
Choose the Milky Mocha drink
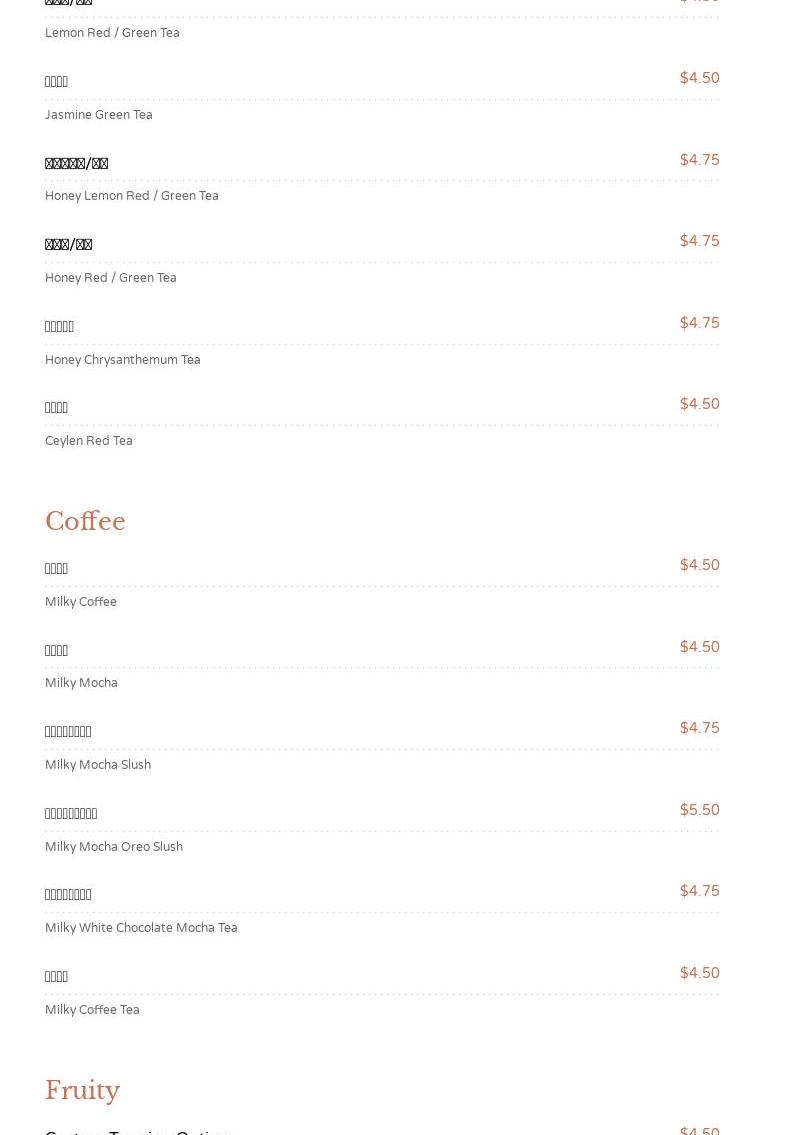tap(81, 683)
